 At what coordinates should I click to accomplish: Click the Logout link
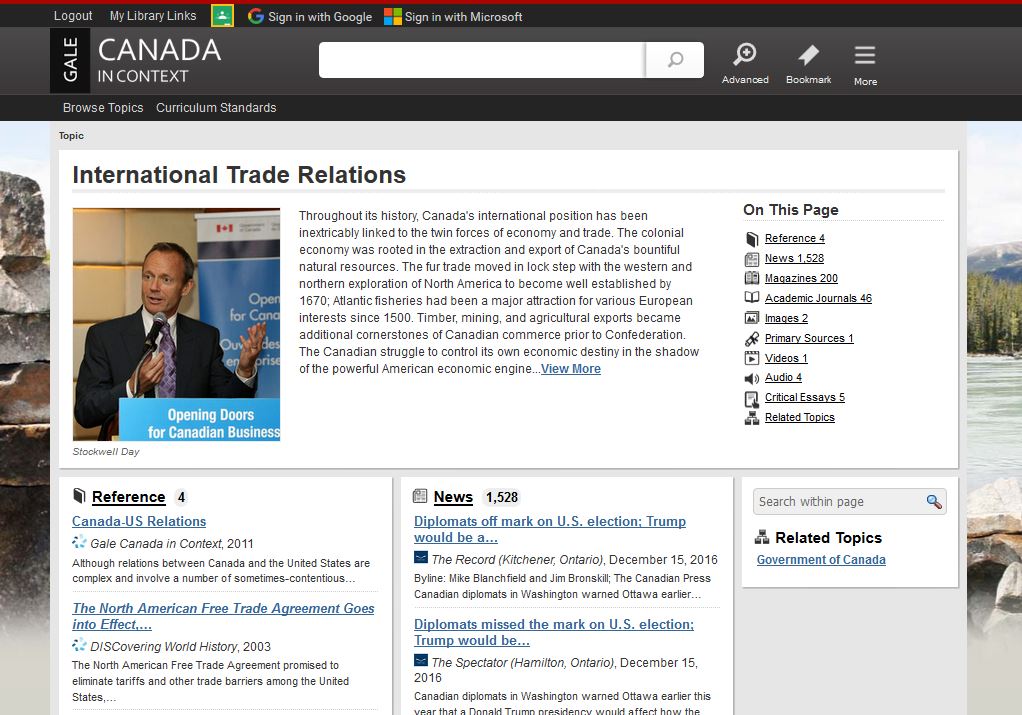(73, 16)
